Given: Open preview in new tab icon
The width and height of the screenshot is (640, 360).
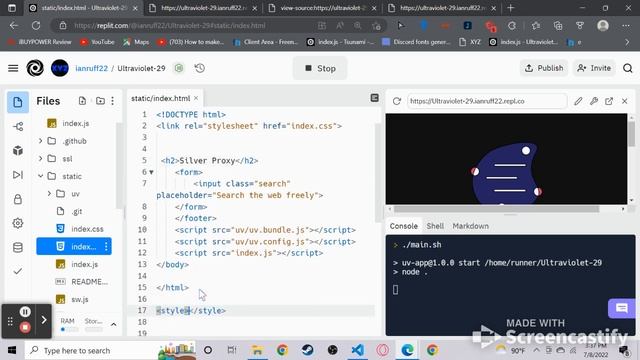Looking at the screenshot, I should click(x=609, y=101).
